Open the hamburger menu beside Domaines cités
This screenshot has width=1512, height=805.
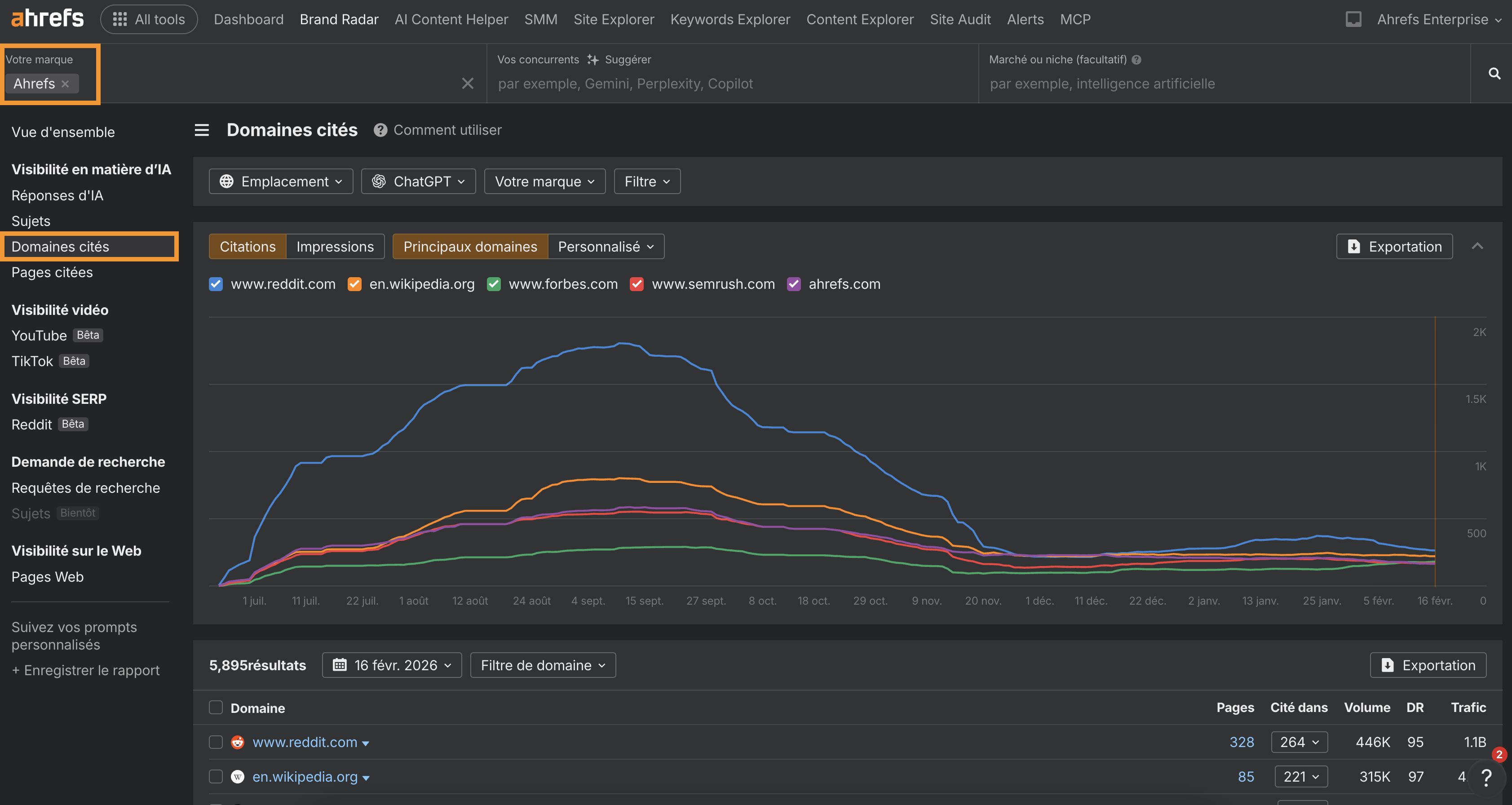pos(201,130)
